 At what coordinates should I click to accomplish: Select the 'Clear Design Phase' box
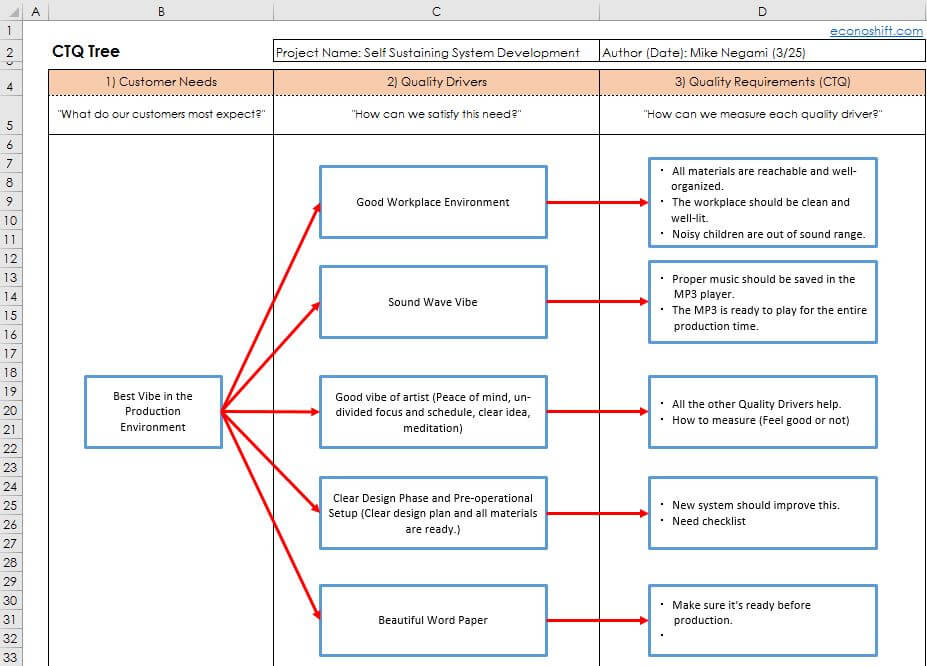pyautogui.click(x=433, y=513)
